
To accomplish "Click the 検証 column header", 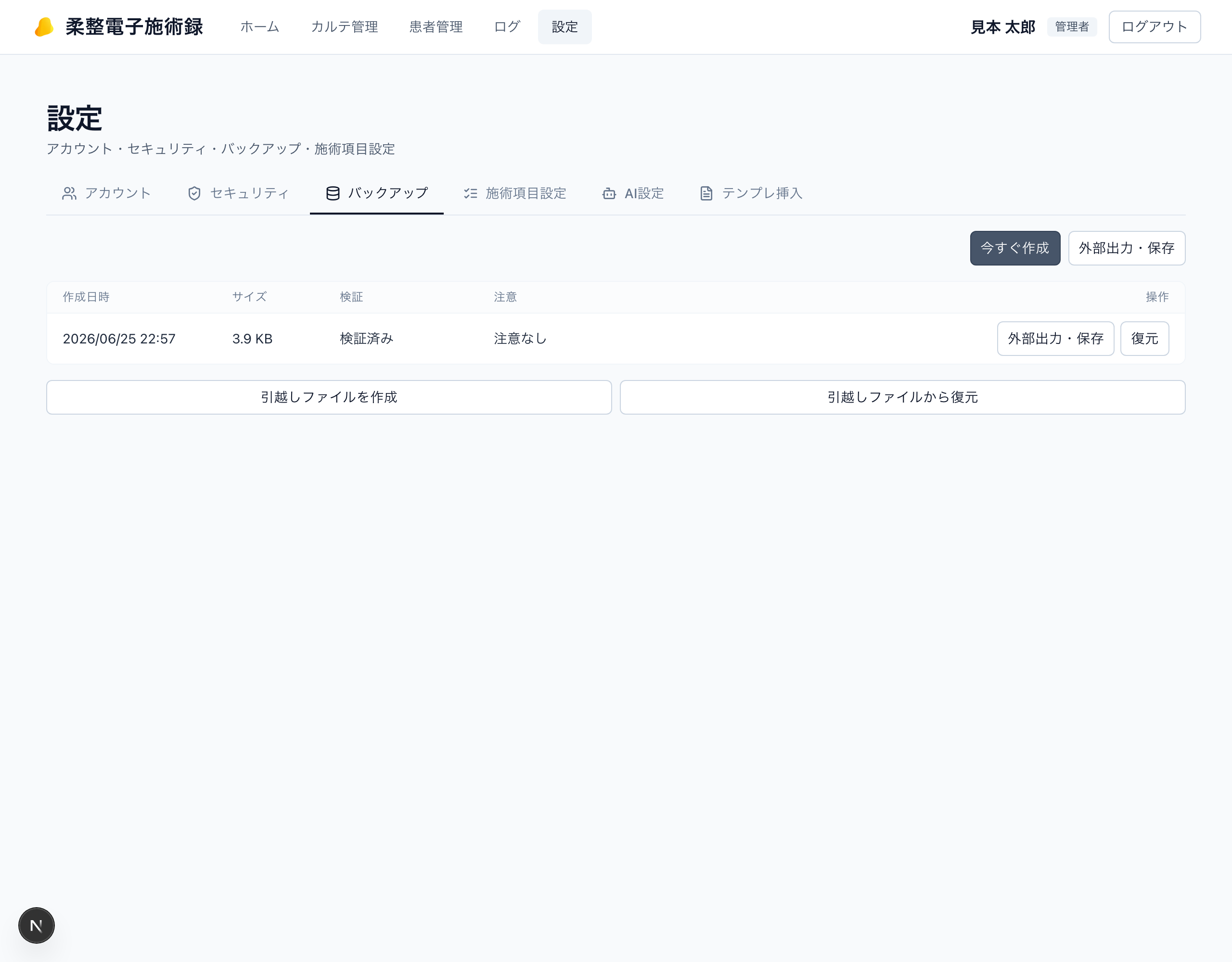I will click(x=351, y=297).
